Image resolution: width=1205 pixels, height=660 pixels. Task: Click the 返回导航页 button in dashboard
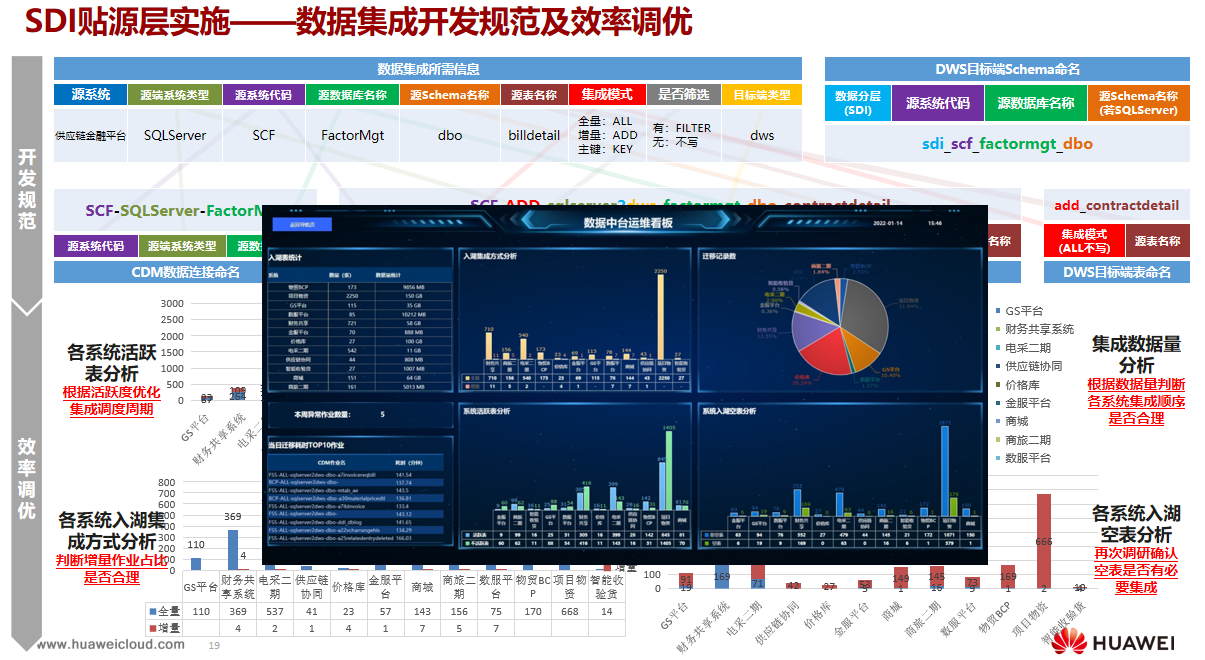click(302, 225)
